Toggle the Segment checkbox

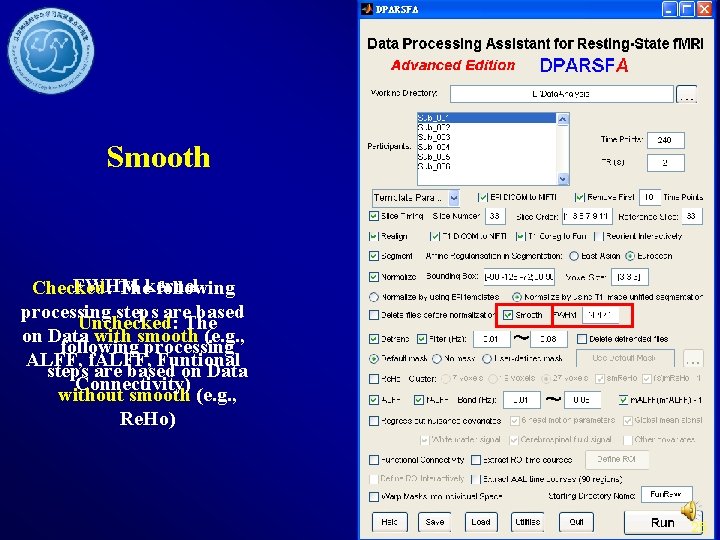click(374, 256)
